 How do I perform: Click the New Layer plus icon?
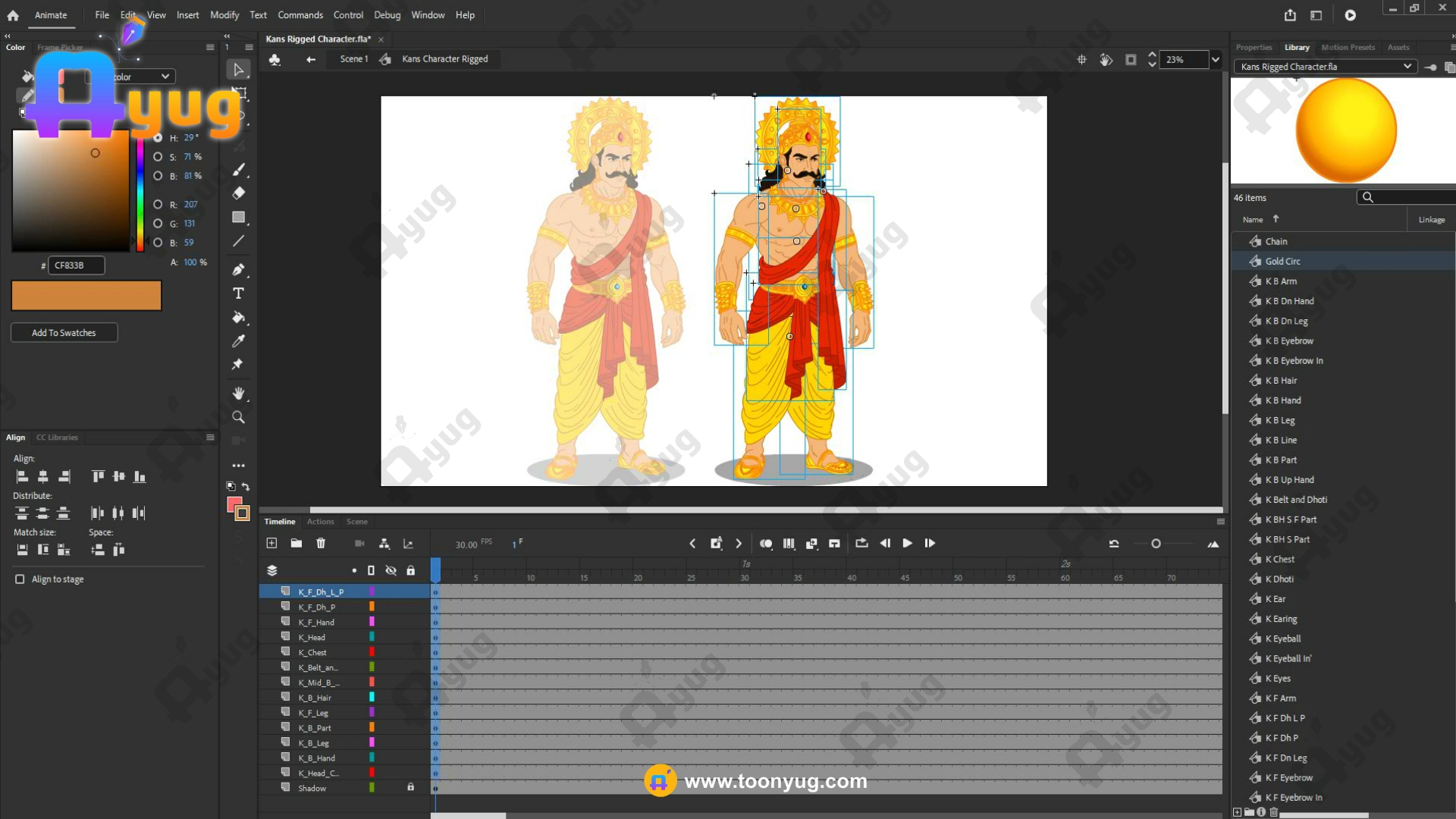pos(271,543)
